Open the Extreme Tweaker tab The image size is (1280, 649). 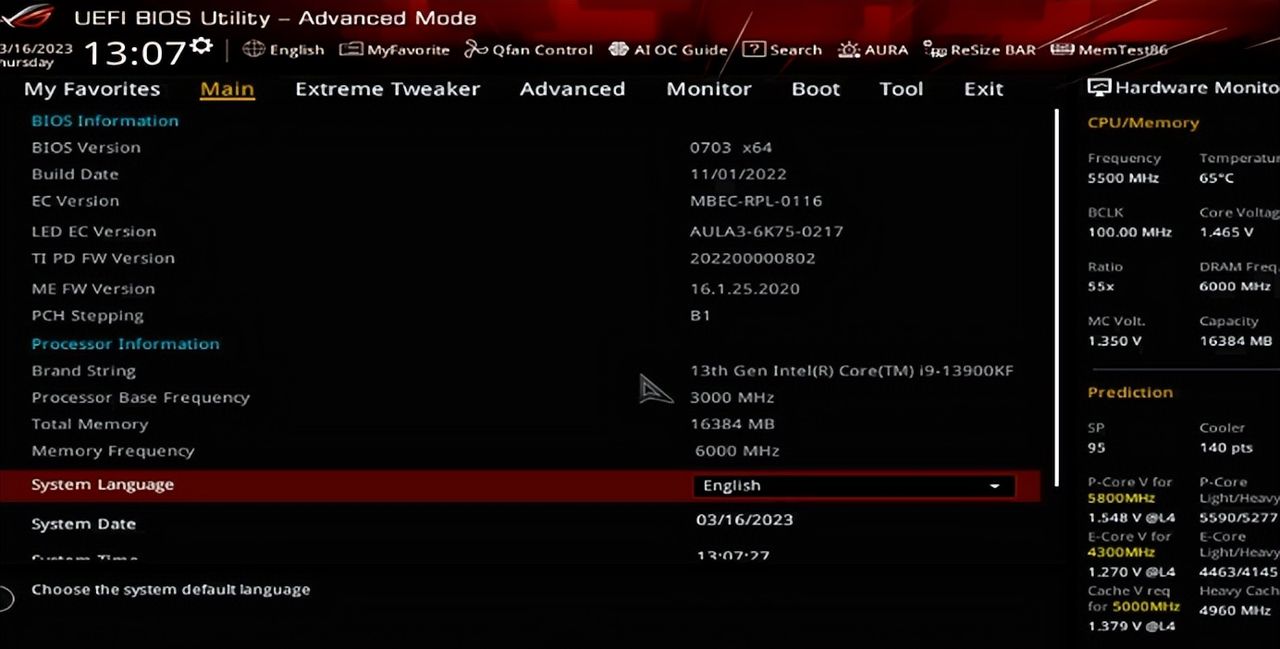coord(387,89)
